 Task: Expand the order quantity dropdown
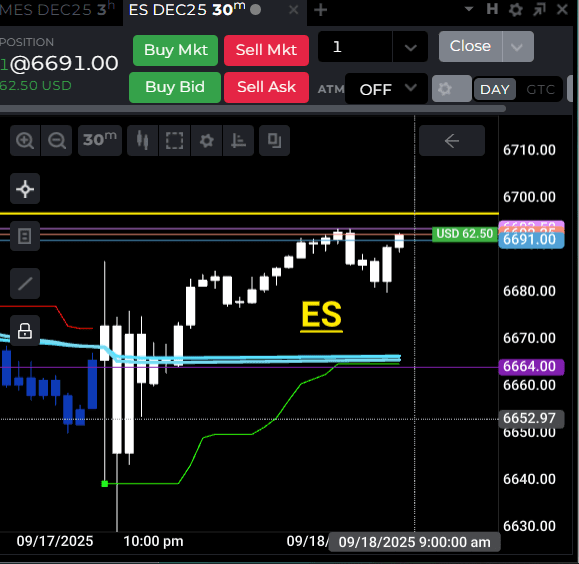pyautogui.click(x=410, y=47)
